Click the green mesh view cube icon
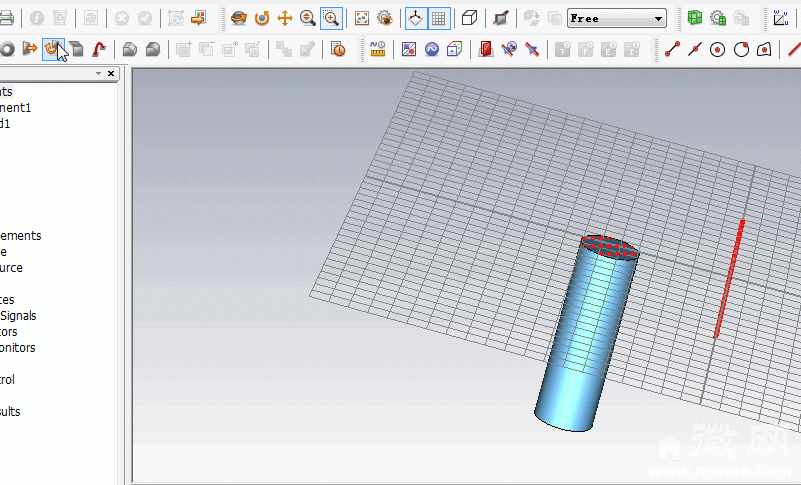The image size is (801, 485). [x=695, y=19]
